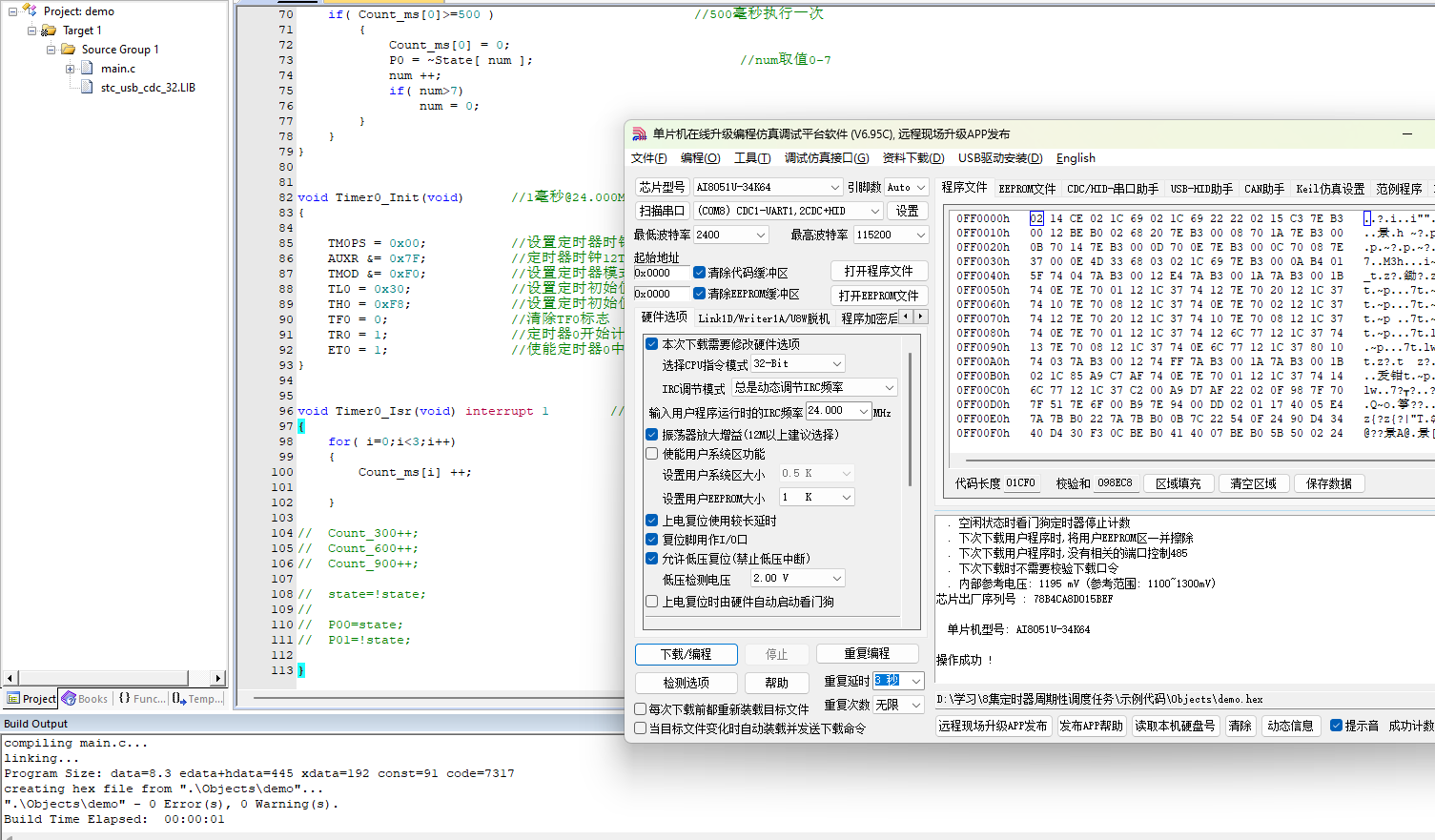Click the Source Group 1 folder icon

click(68, 49)
